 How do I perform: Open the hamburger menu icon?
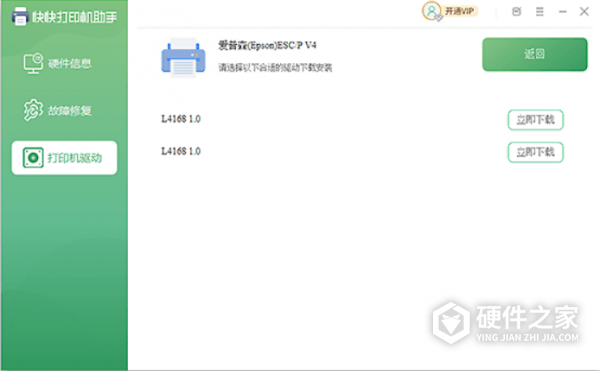tap(540, 11)
